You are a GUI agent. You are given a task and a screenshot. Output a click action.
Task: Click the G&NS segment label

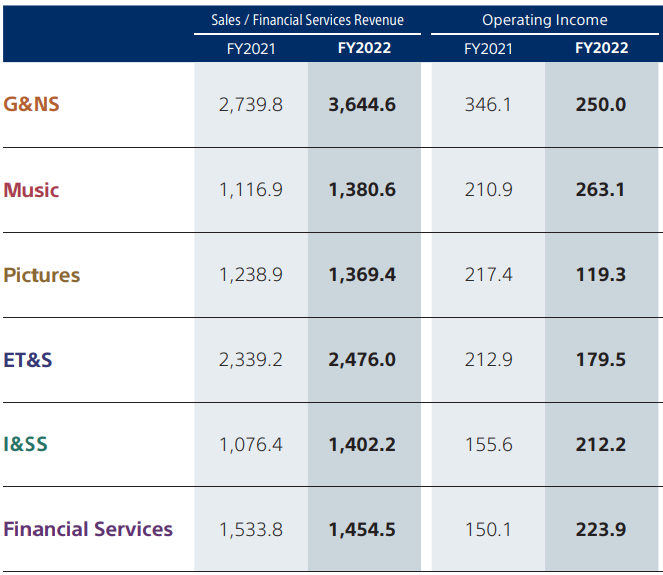point(32,104)
